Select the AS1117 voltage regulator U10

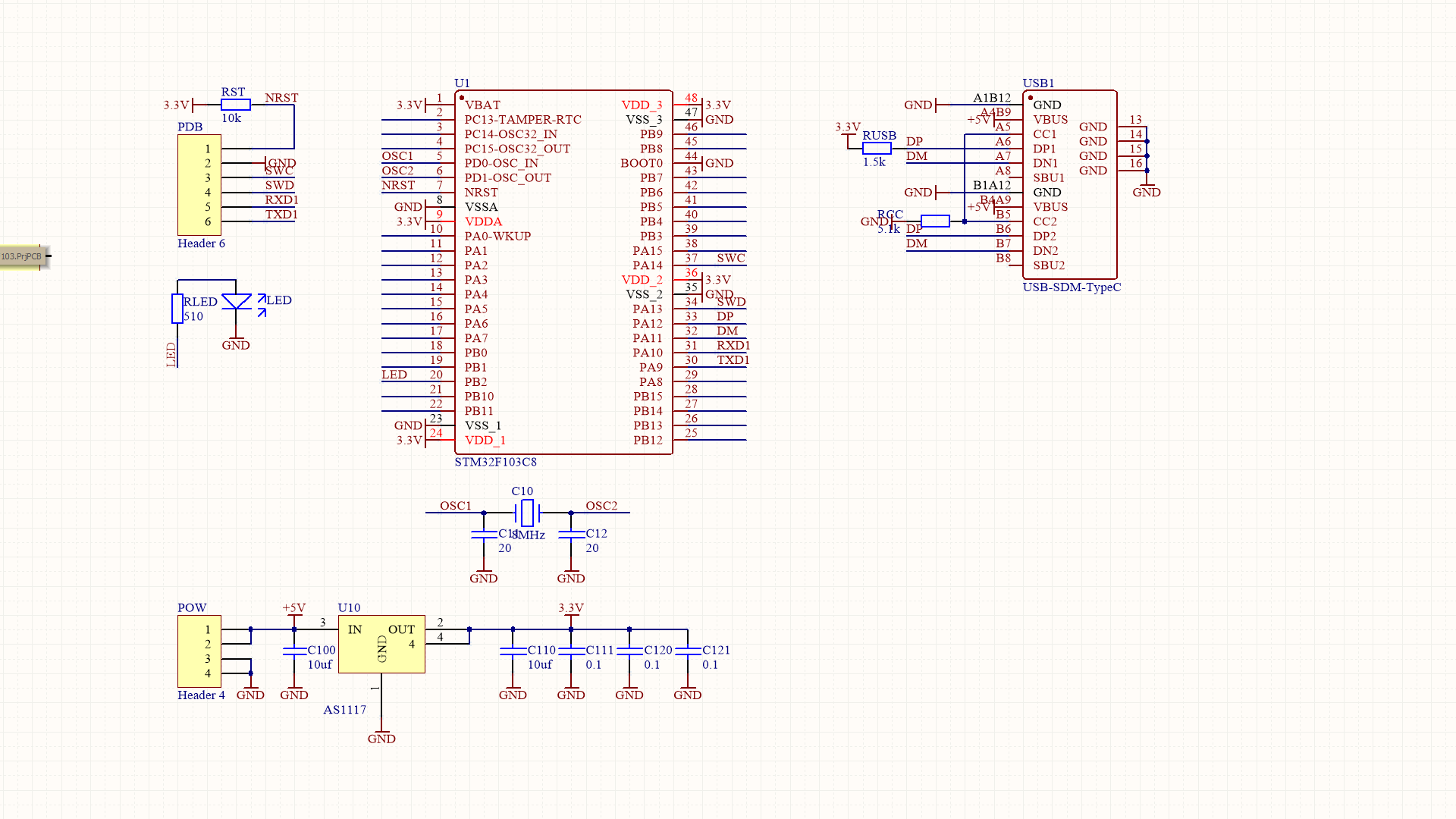pyautogui.click(x=381, y=645)
